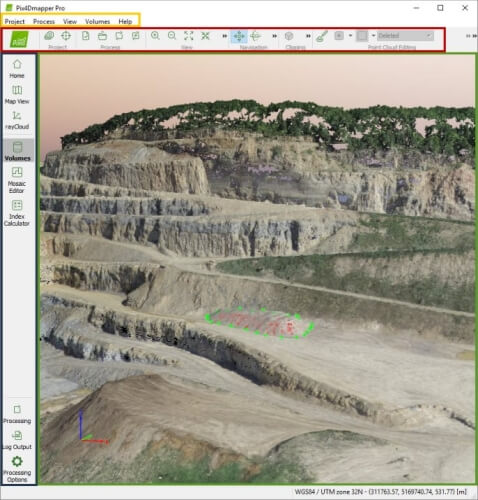Click the WGS84 / UTM zone 32N coordinate readout
478x500 pixels.
click(x=380, y=492)
